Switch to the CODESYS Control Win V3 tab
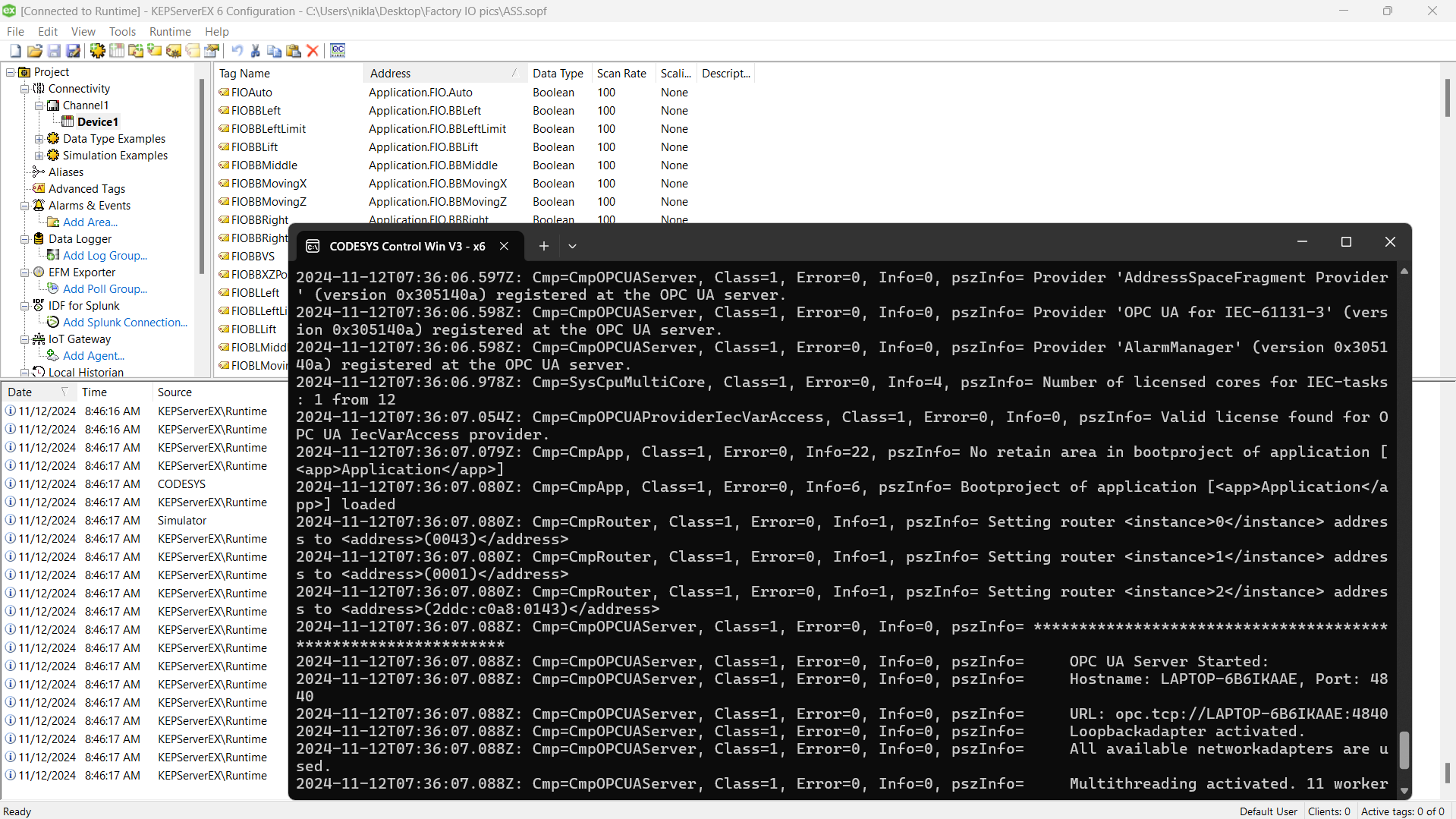 pos(407,246)
